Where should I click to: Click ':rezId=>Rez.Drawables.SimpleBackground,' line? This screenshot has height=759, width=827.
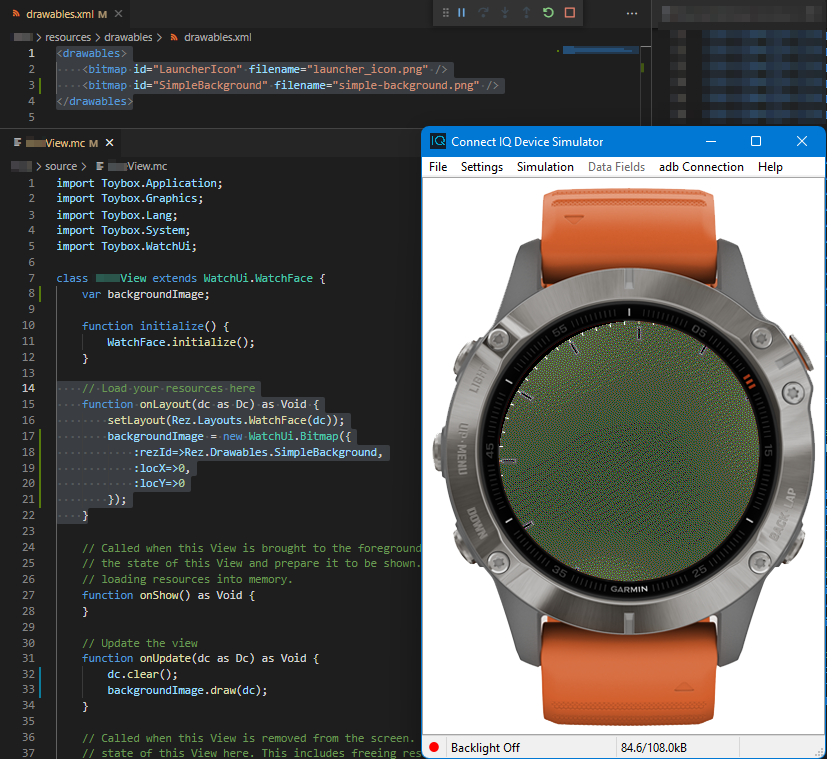[258, 452]
